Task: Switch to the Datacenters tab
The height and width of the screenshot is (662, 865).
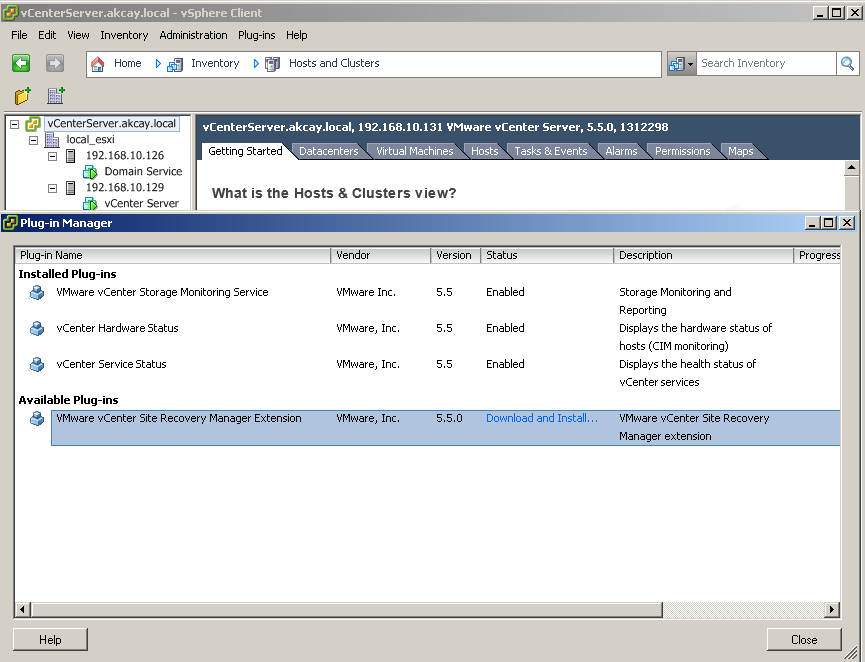Action: click(x=329, y=151)
